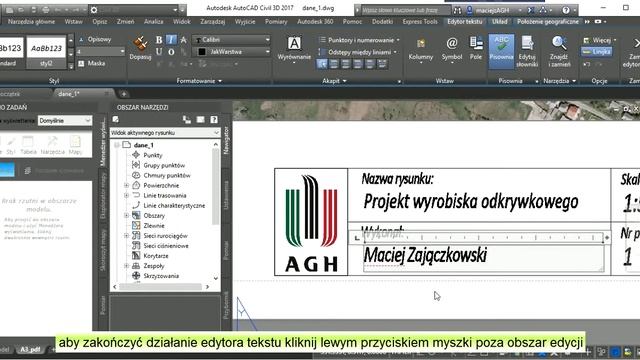Expand the Linie trasowania tree node
The height and width of the screenshot is (360, 640).
126,196
